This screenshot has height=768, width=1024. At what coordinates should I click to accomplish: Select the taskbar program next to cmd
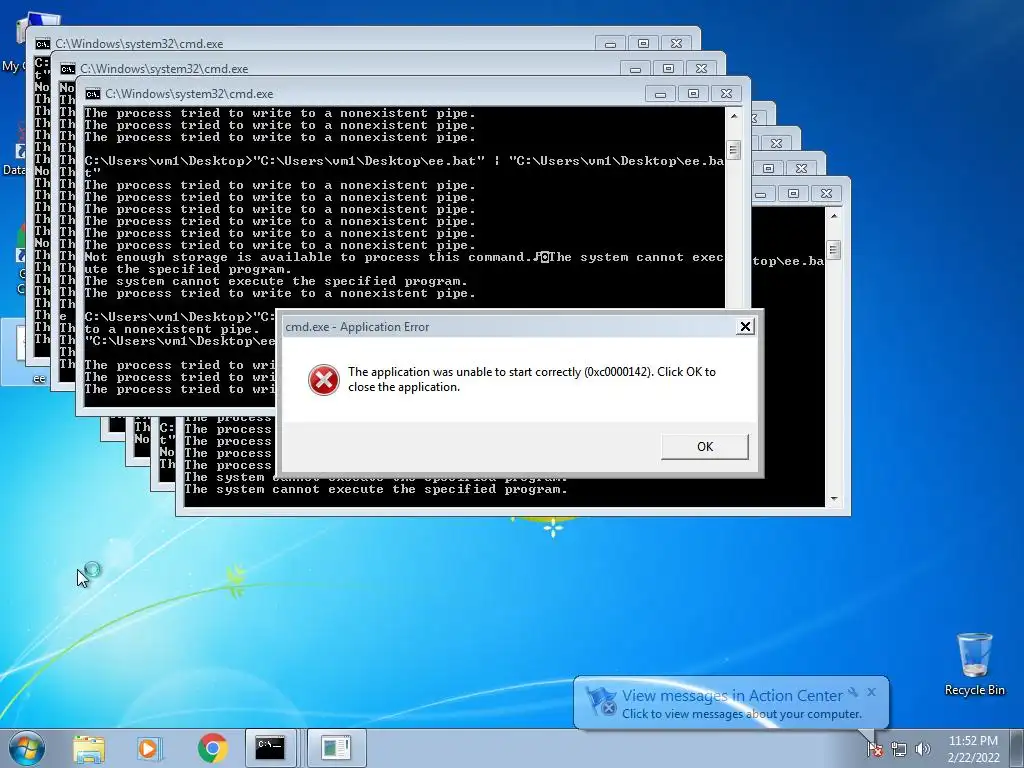336,748
